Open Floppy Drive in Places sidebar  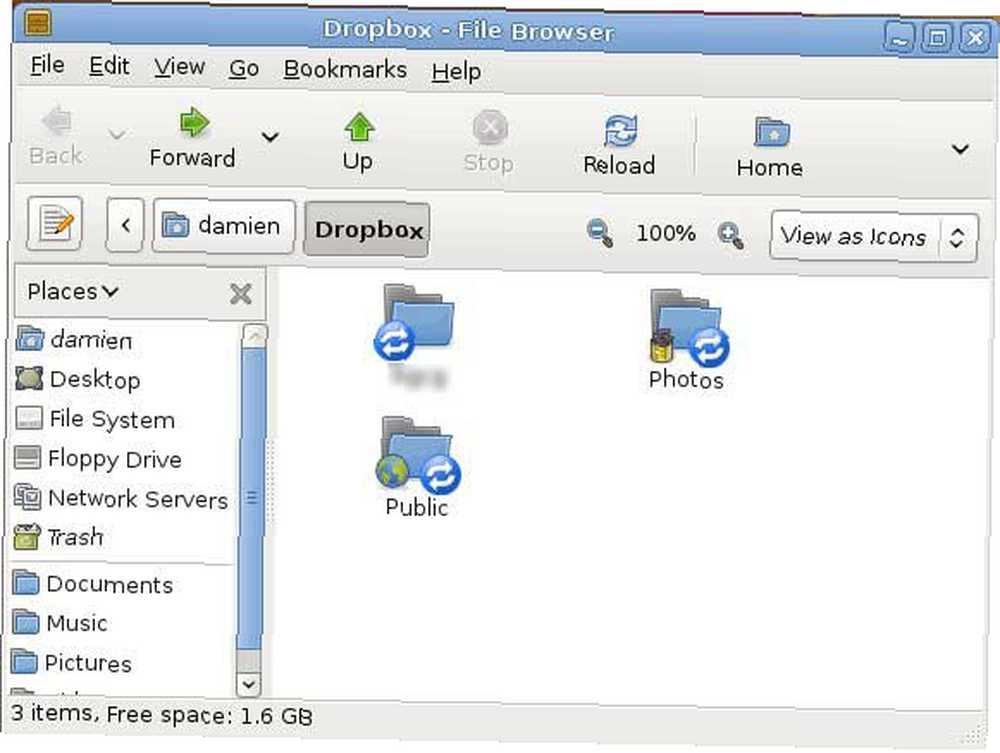pyautogui.click(x=98, y=458)
